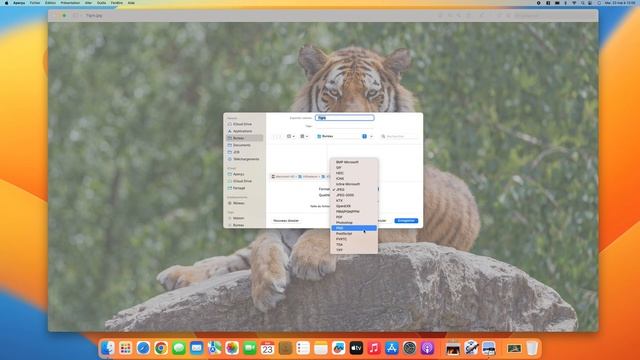Open the item grouping dropdown

pos(304,136)
